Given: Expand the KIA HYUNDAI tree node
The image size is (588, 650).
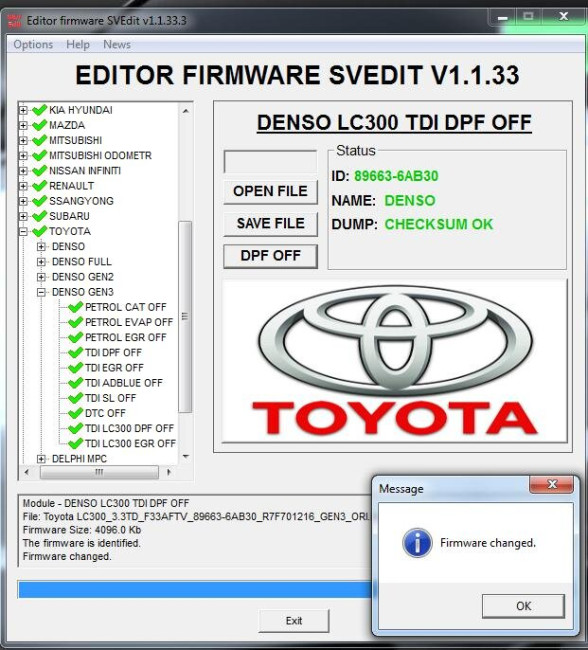Looking at the screenshot, I should [24, 110].
